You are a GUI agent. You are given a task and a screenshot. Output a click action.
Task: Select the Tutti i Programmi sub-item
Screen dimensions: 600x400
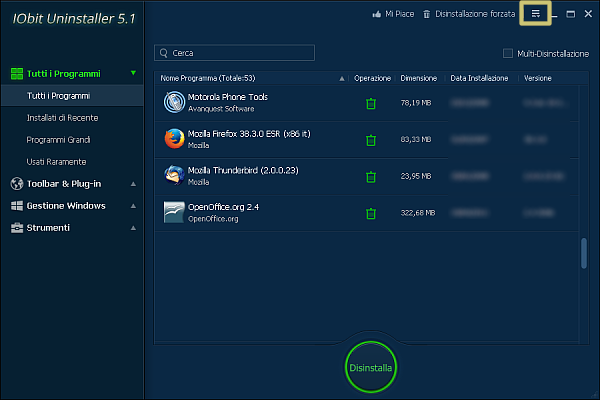point(73,96)
